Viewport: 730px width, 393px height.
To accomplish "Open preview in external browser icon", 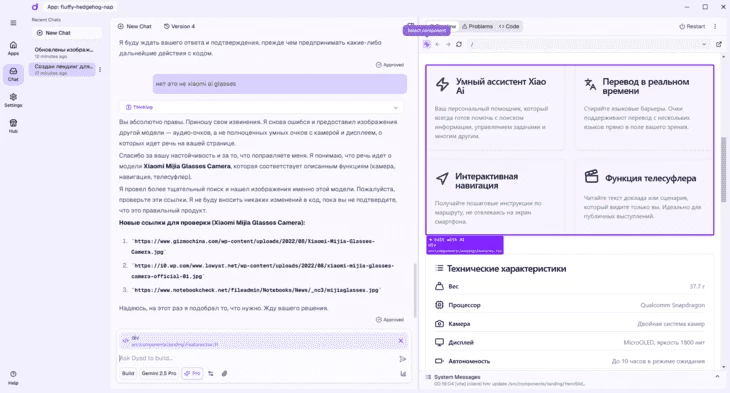I will [718, 44].
